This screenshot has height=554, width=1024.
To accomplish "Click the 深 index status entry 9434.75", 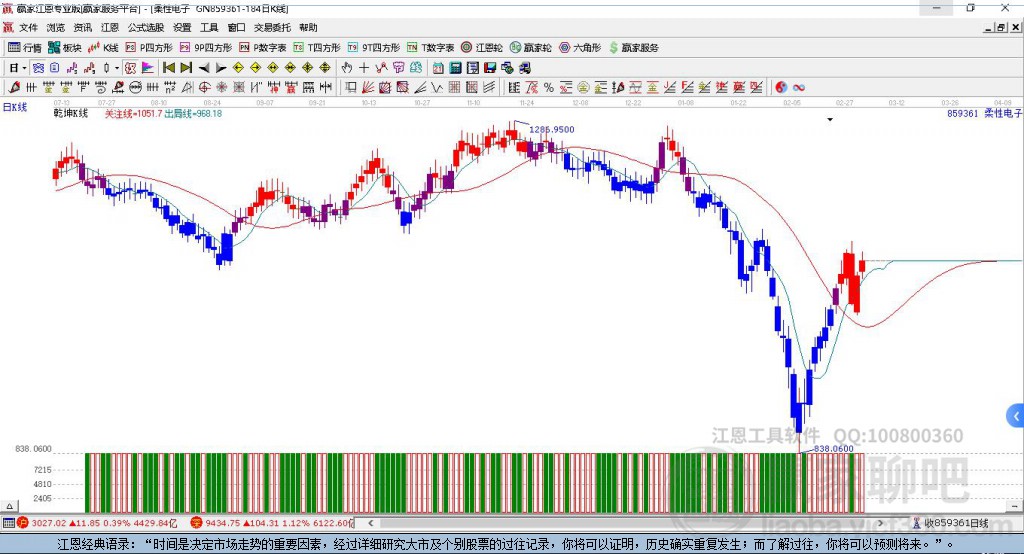I will click(x=272, y=523).
